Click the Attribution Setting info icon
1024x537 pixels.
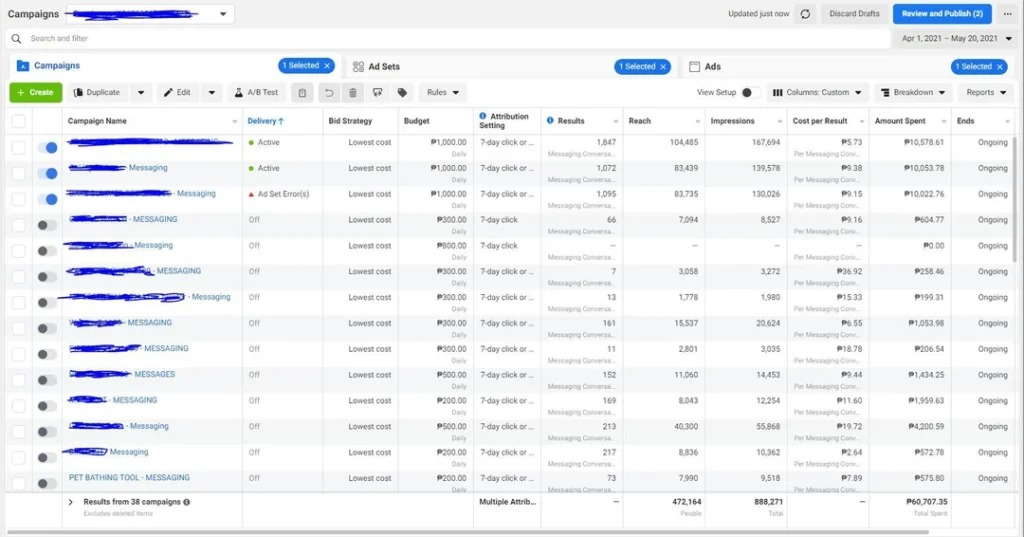483,116
